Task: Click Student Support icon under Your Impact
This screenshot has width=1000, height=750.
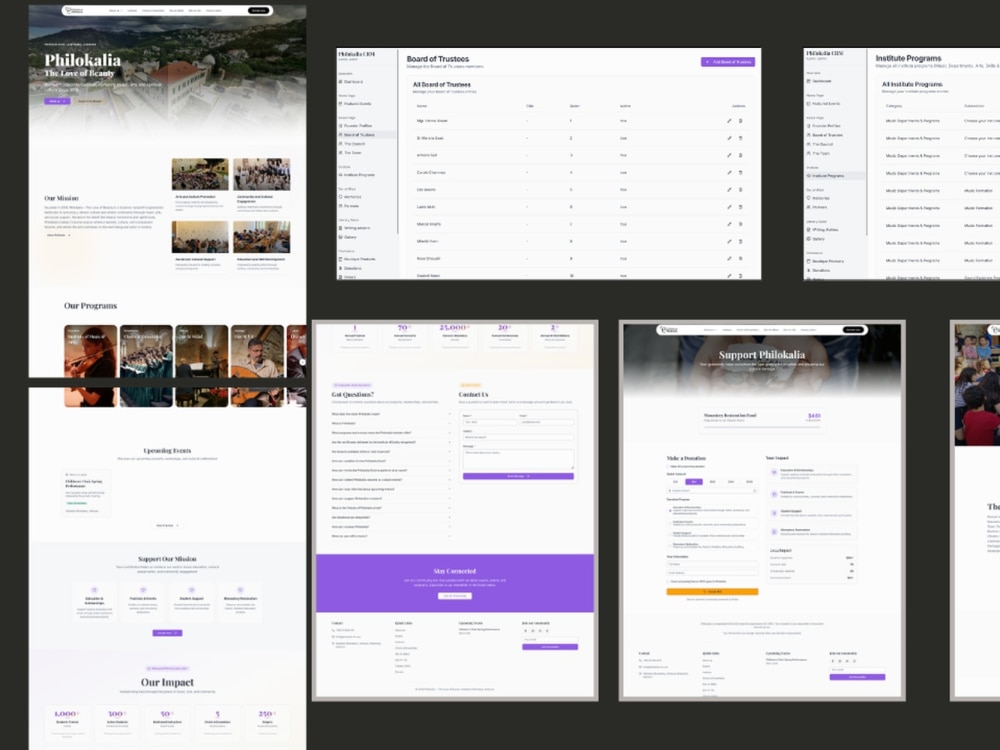Action: [x=774, y=513]
